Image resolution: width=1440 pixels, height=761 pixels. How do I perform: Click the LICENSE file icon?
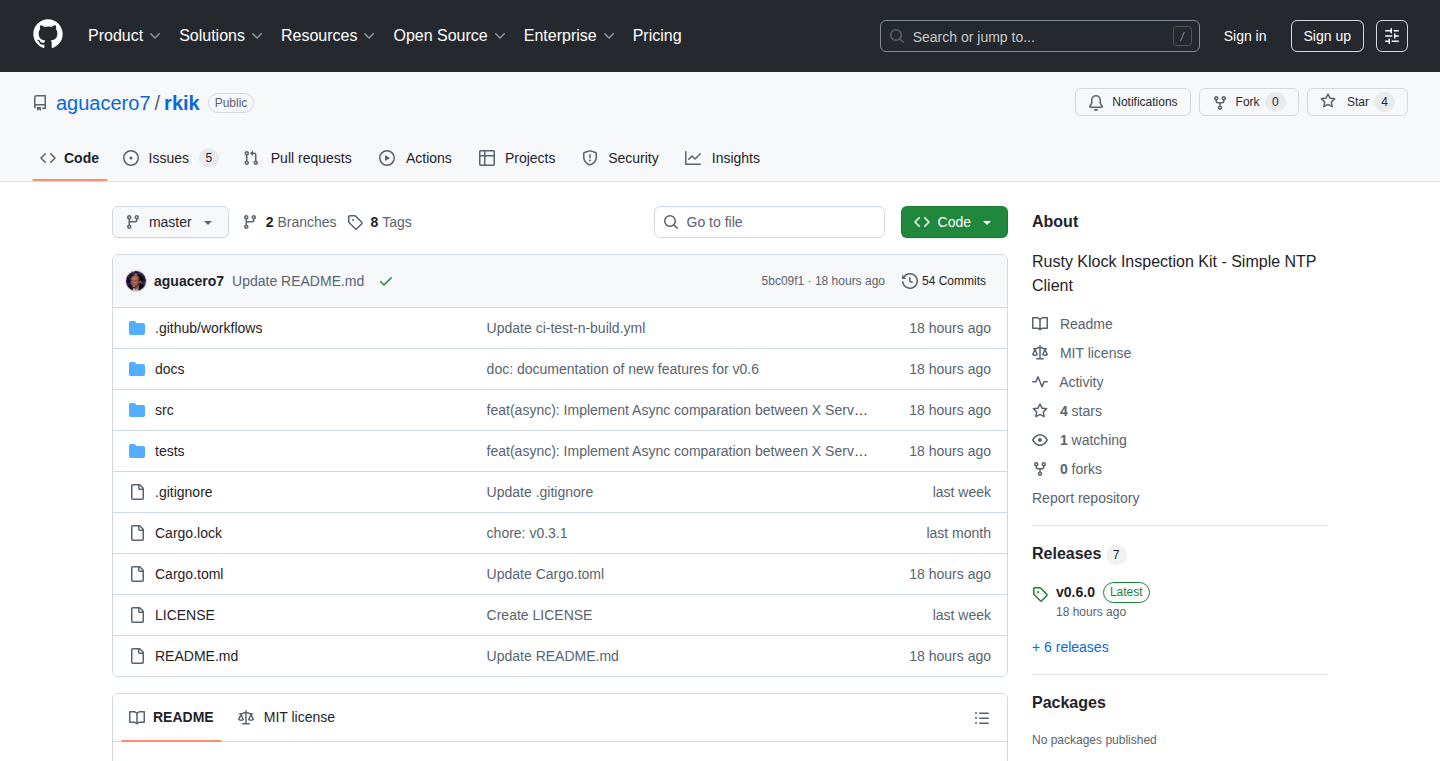(137, 615)
